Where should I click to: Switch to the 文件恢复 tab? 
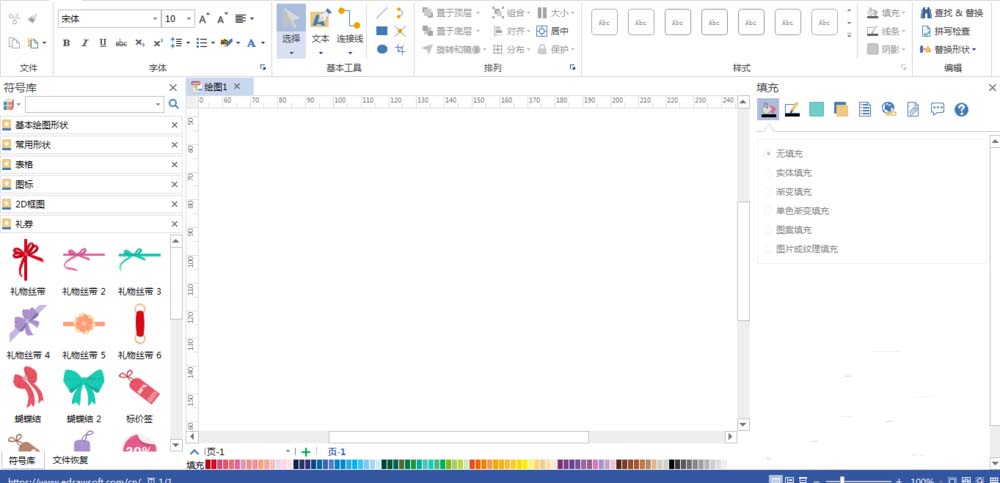70,460
